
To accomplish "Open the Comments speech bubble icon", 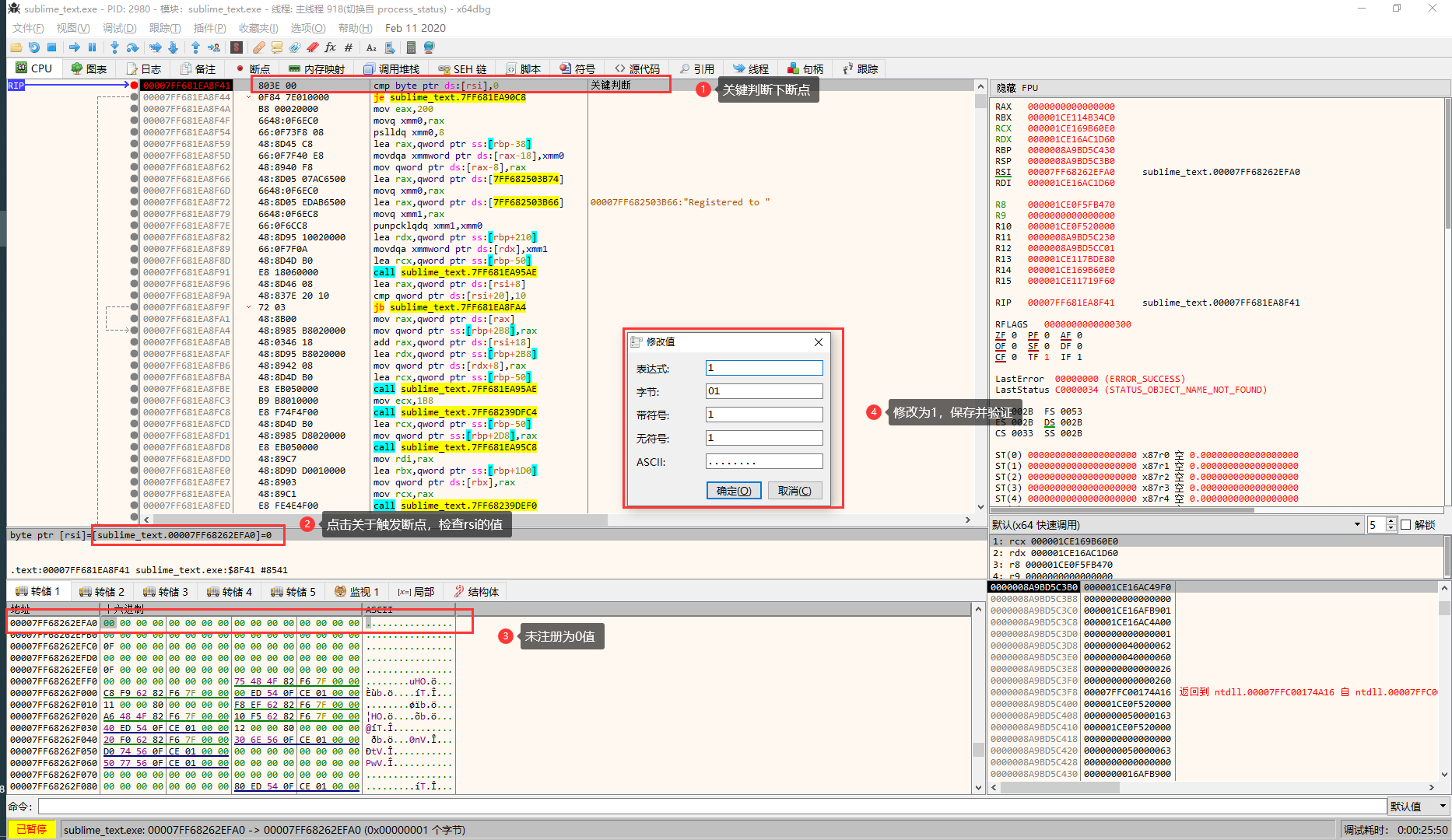I will pyautogui.click(x=277, y=47).
